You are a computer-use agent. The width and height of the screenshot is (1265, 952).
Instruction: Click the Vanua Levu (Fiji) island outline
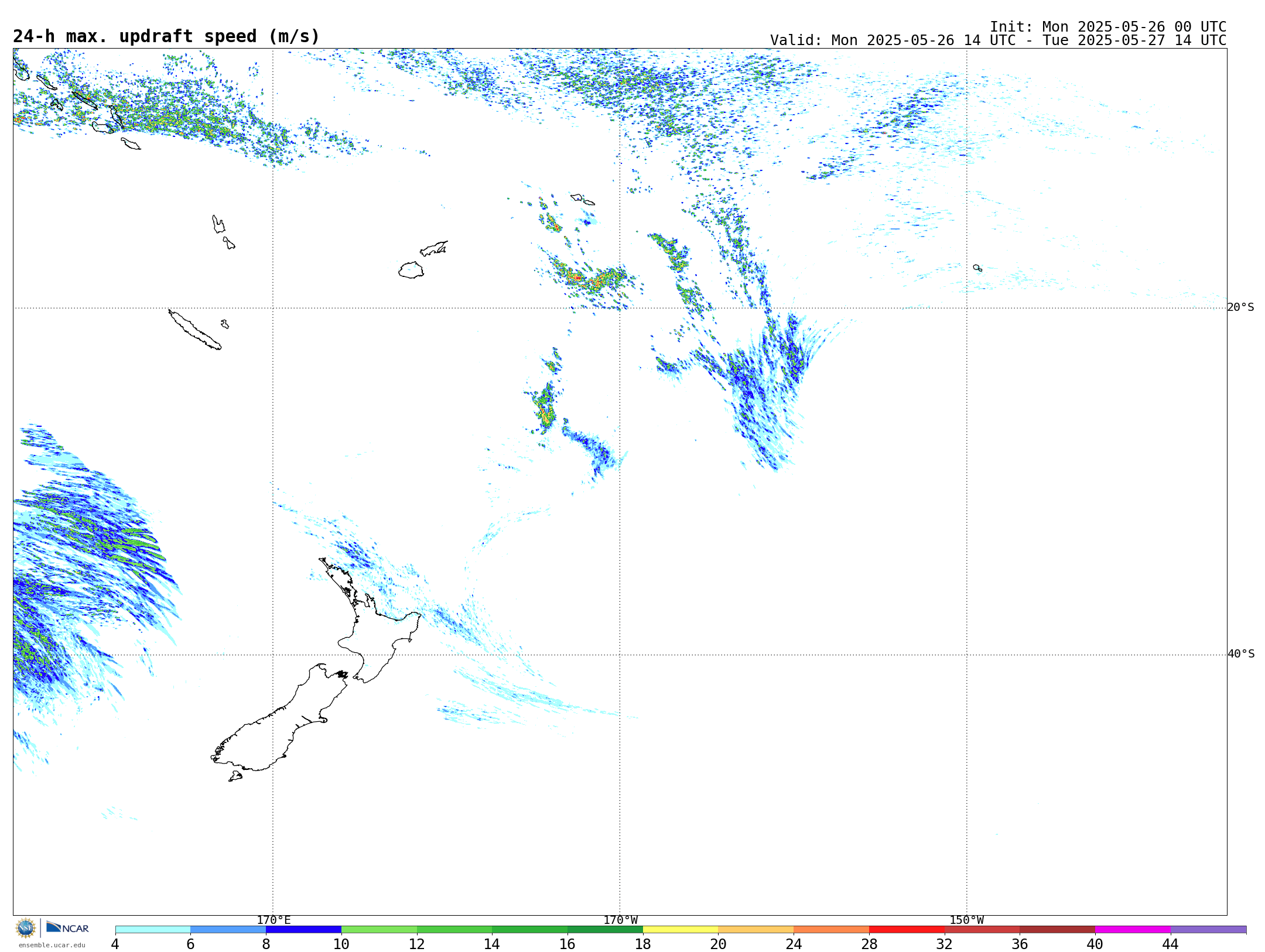434,249
